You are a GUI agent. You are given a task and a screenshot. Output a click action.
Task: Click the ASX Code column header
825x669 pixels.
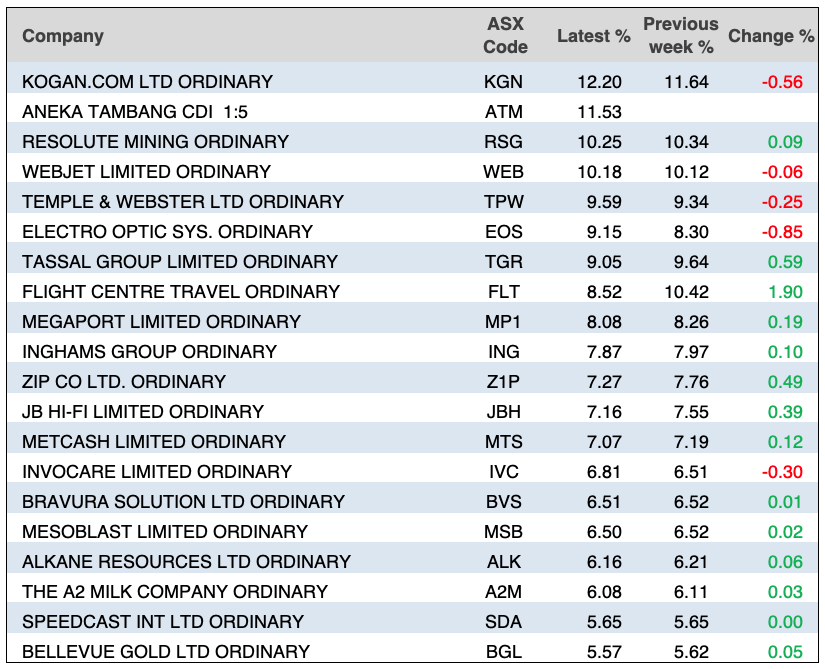click(504, 36)
